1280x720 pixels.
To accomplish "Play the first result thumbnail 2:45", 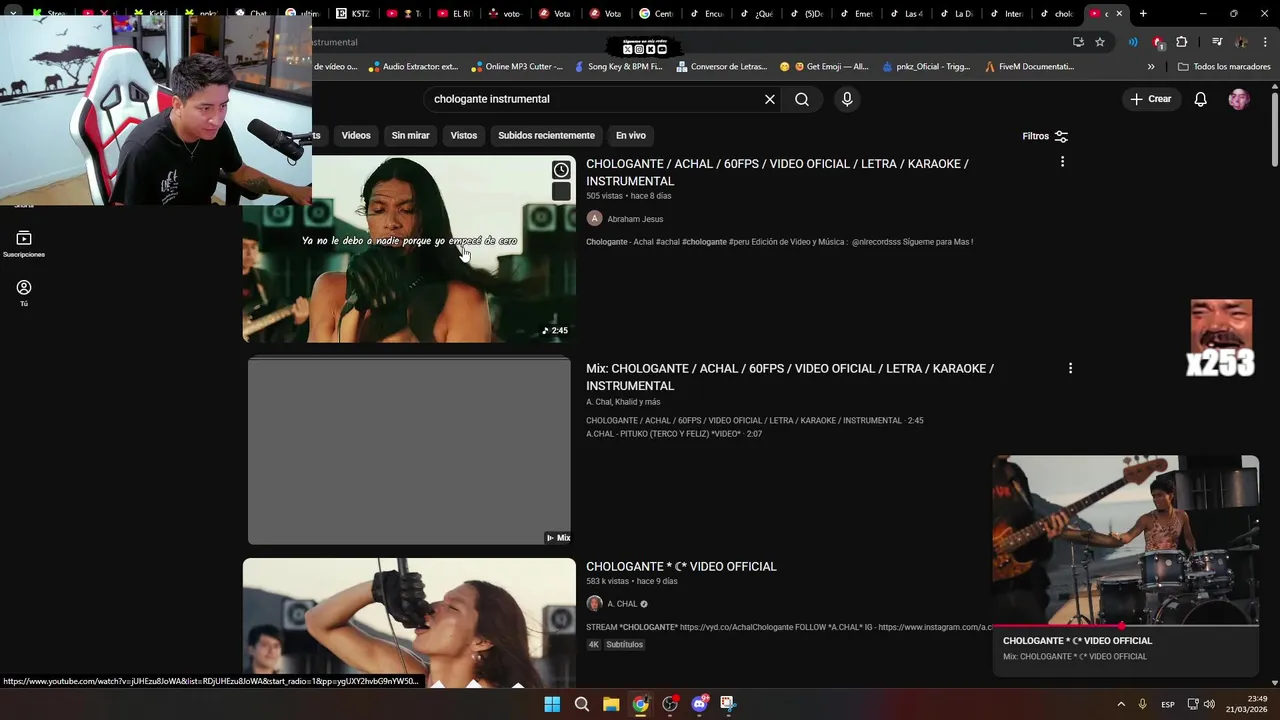I will coord(409,249).
